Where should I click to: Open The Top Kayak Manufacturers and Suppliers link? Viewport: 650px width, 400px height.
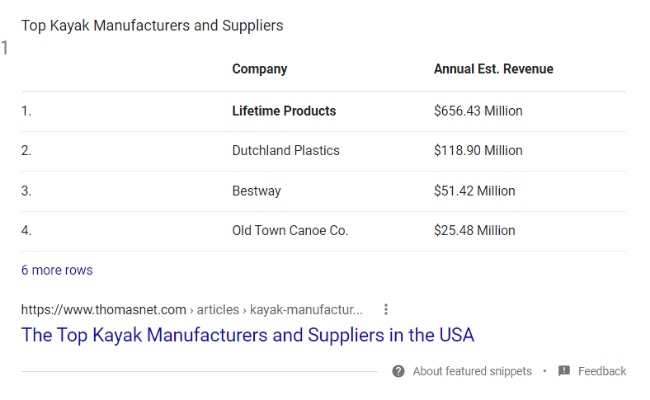247,335
